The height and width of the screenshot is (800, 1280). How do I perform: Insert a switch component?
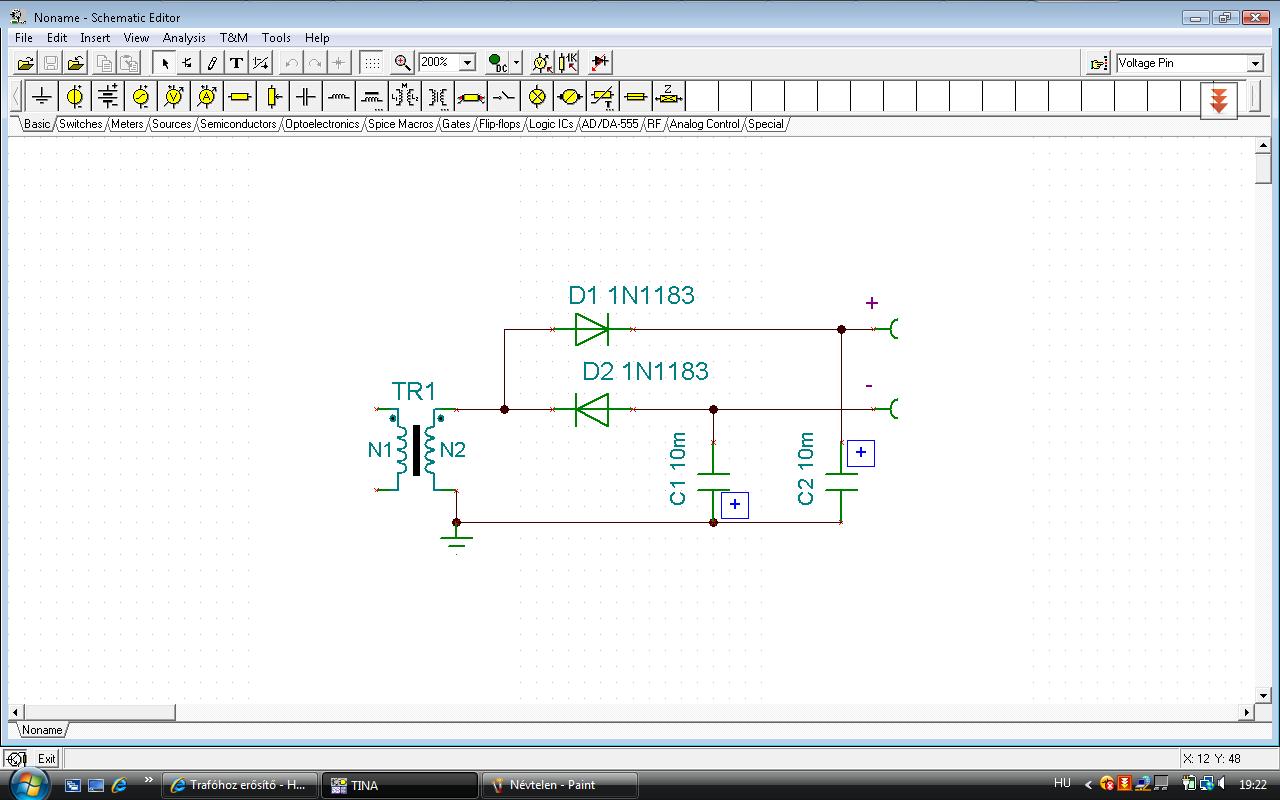(504, 96)
